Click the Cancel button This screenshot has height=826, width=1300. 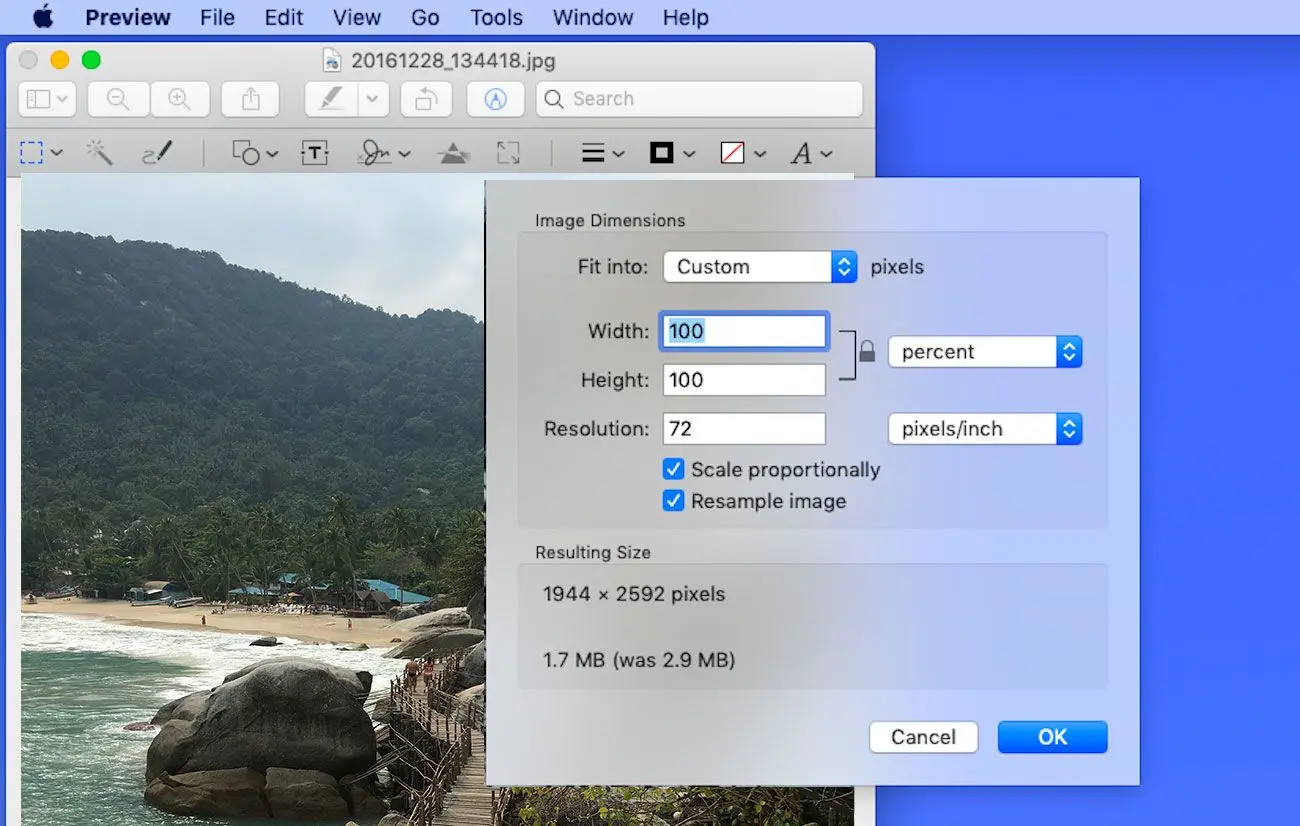coord(923,737)
